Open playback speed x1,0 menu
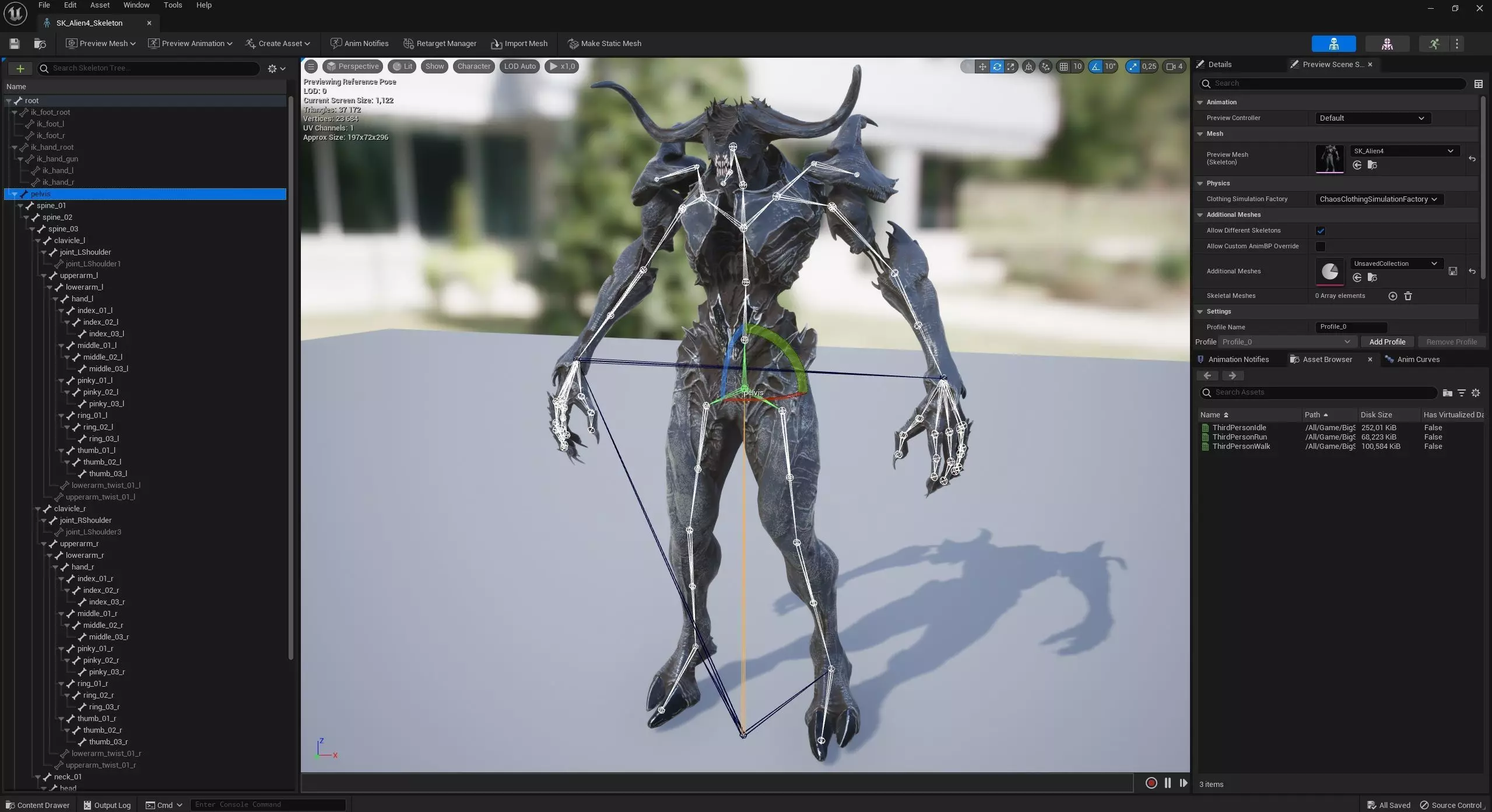This screenshot has height=812, width=1492. 561,66
